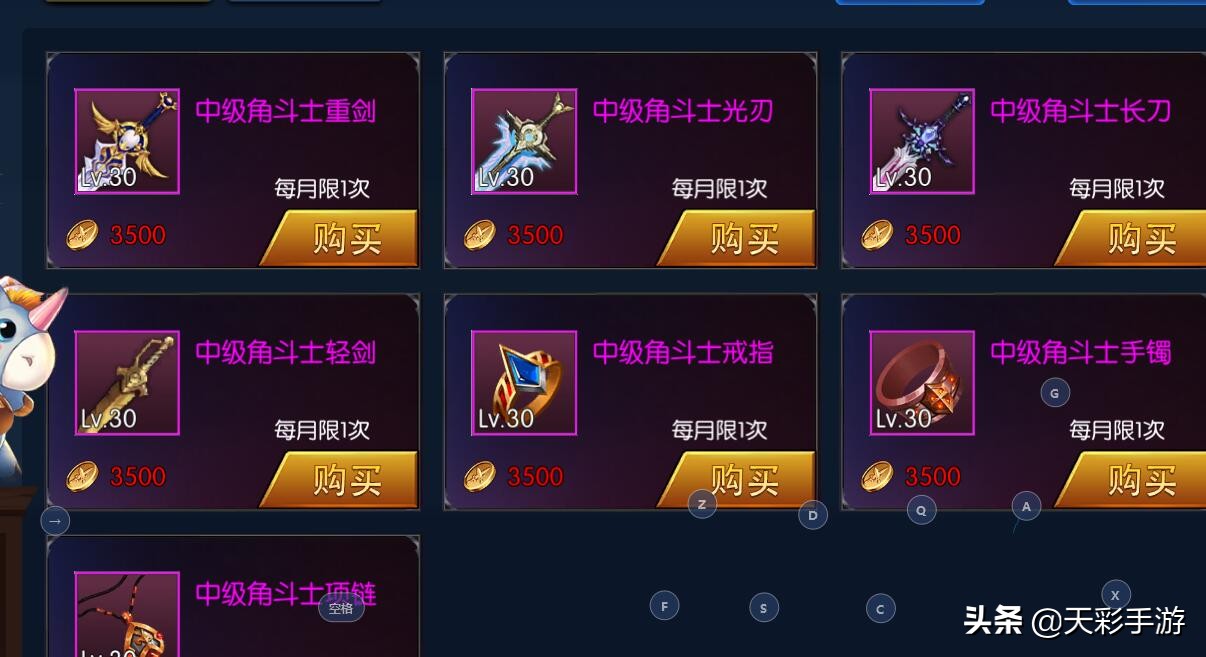Tap the arrow key overlay button
This screenshot has height=657, width=1206.
(55, 520)
